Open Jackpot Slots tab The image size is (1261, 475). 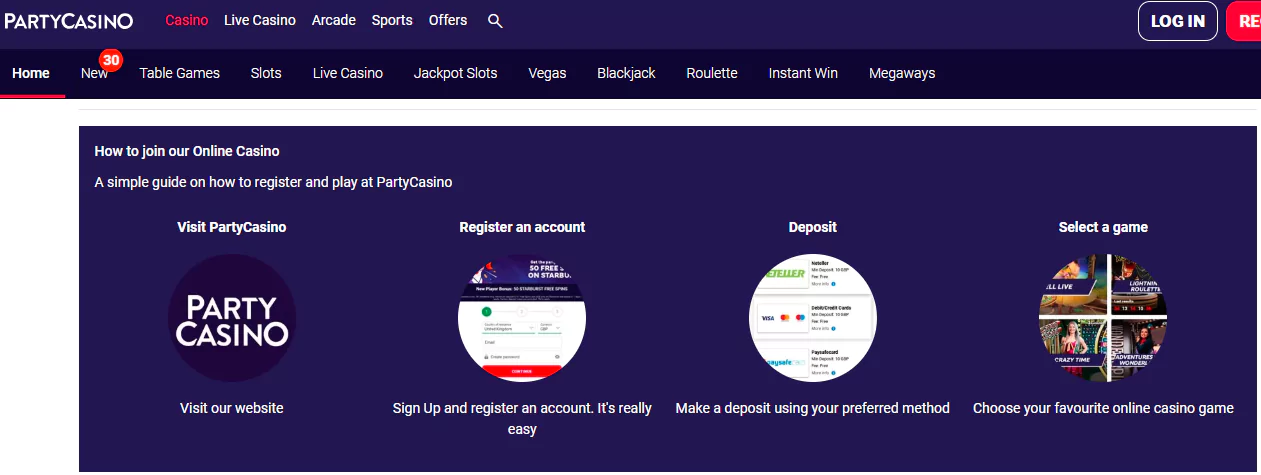[456, 73]
